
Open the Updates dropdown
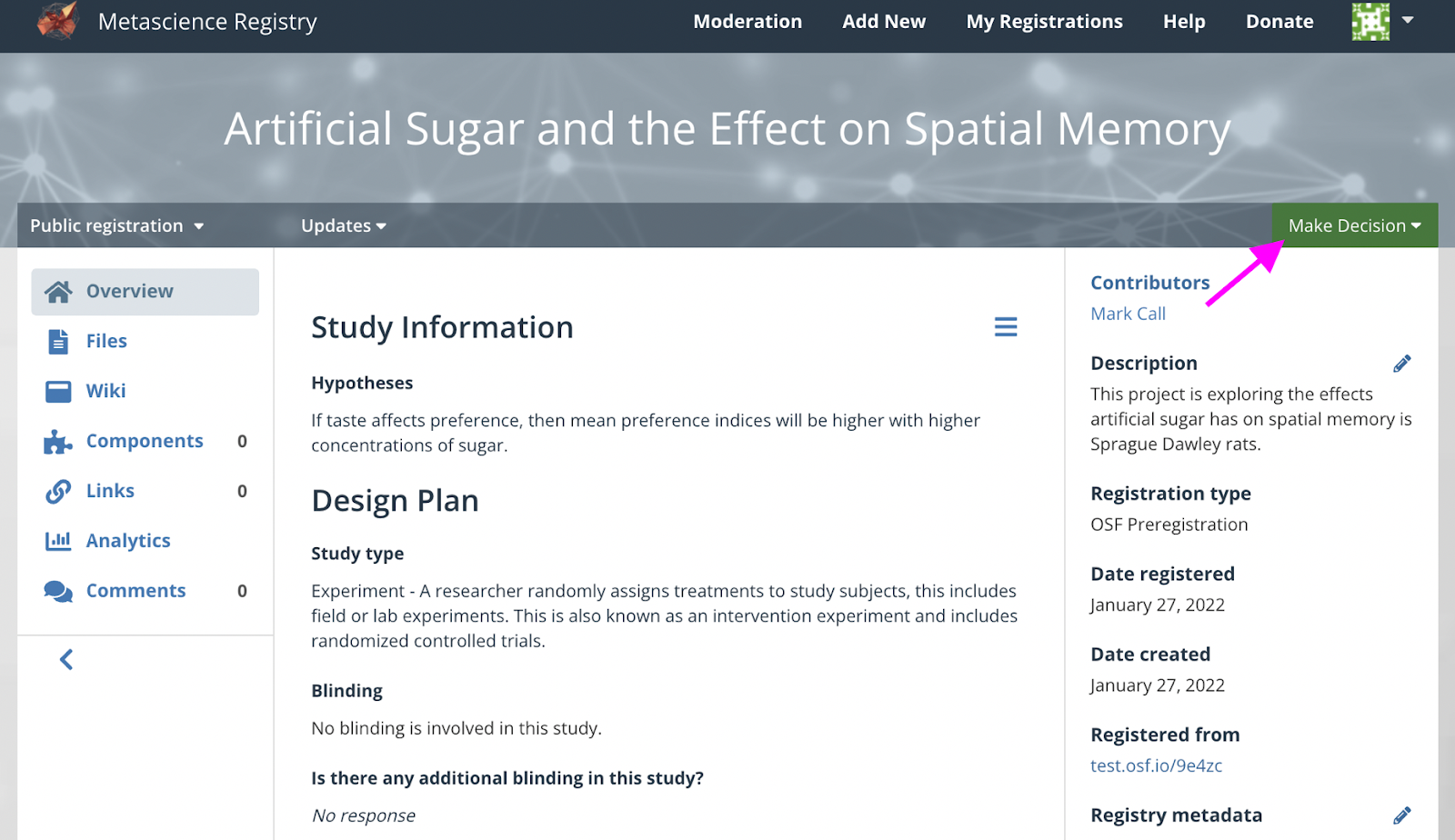coord(344,225)
